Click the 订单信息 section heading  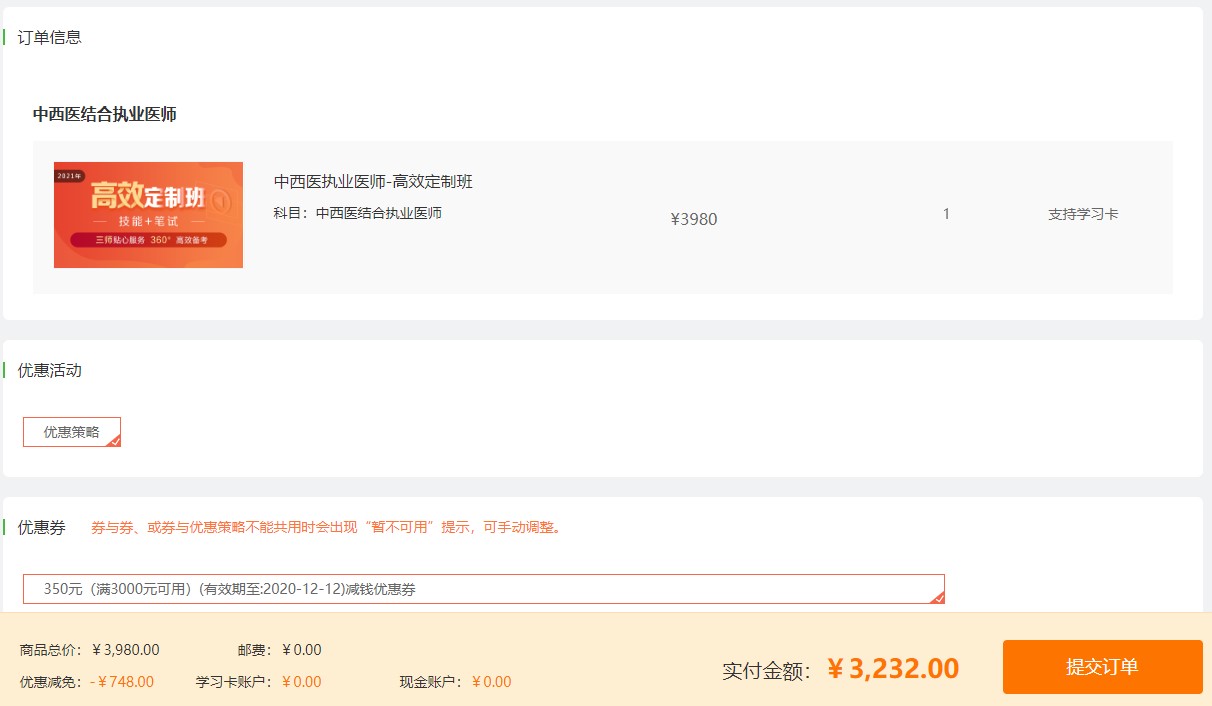pos(50,38)
